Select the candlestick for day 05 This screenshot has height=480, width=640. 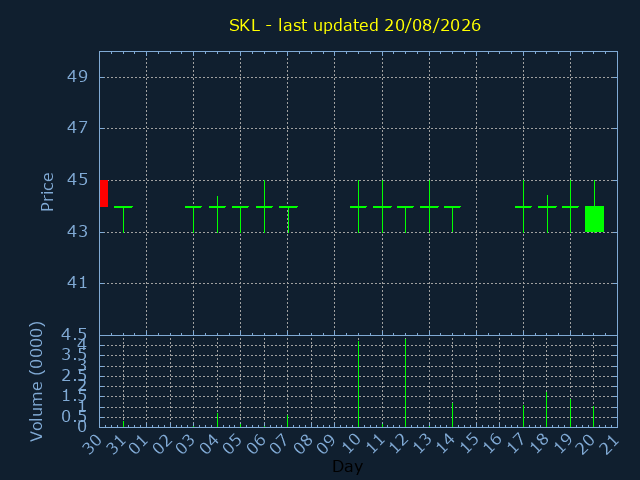[240, 220]
